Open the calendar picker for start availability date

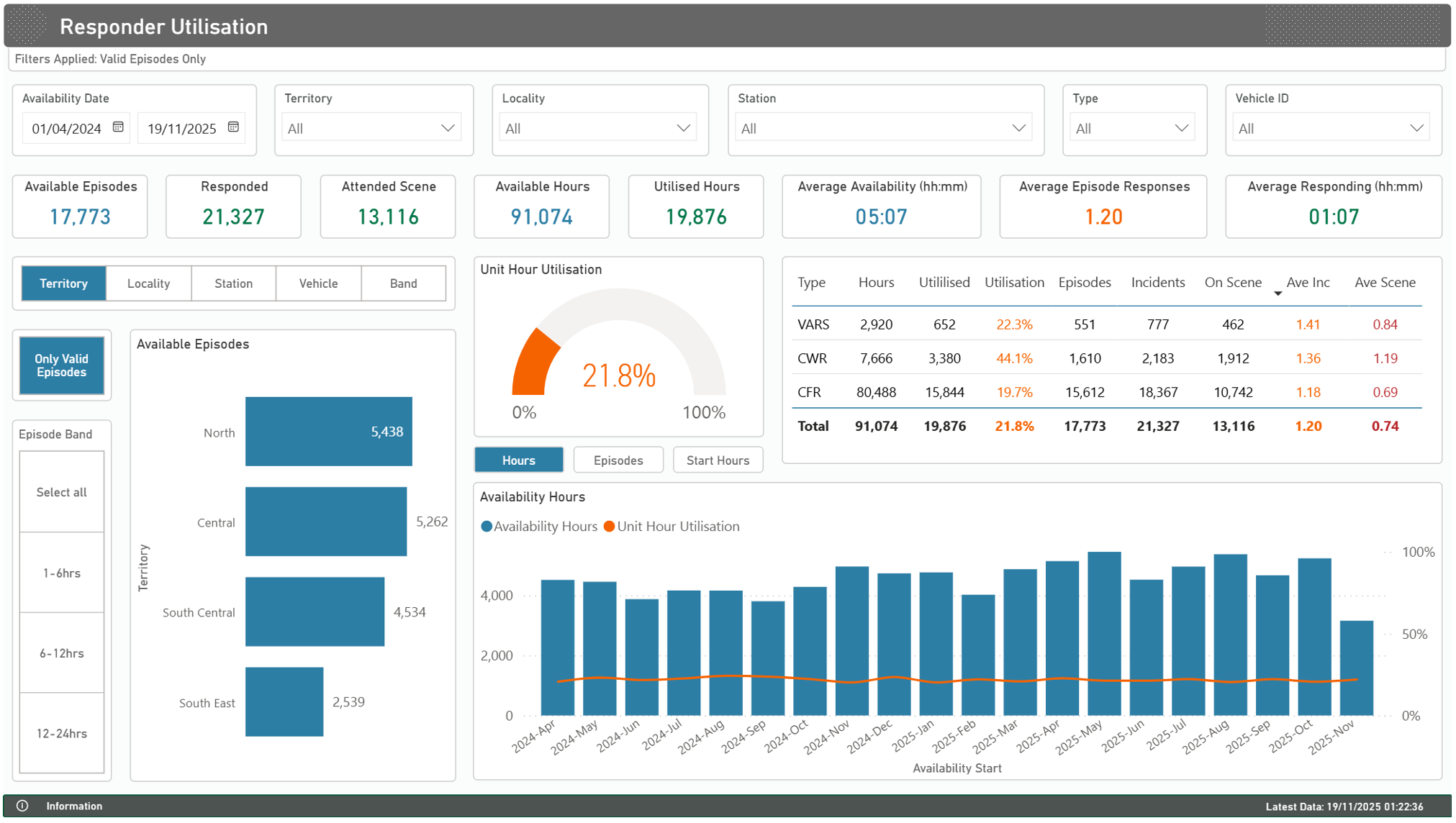click(117, 127)
